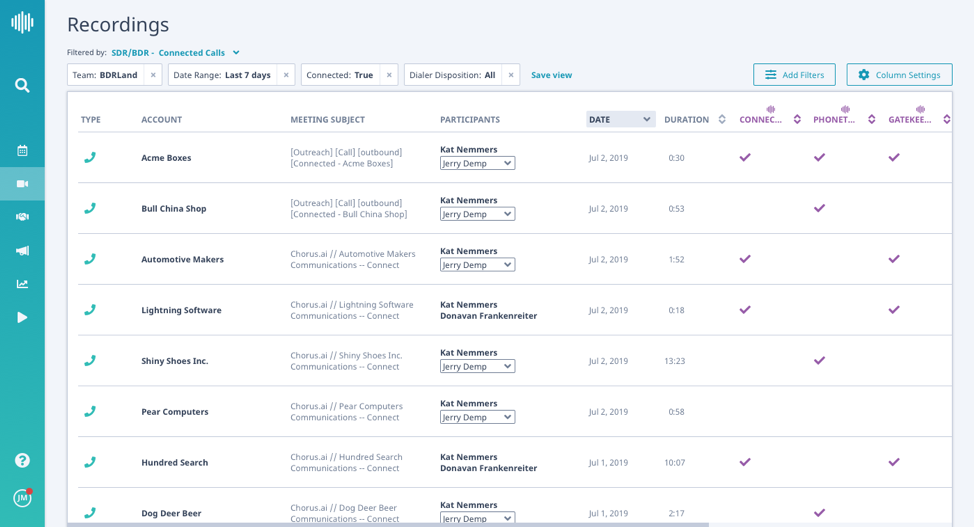Click the phone icon for Acme Boxes
The height and width of the screenshot is (527, 974).
90,158
